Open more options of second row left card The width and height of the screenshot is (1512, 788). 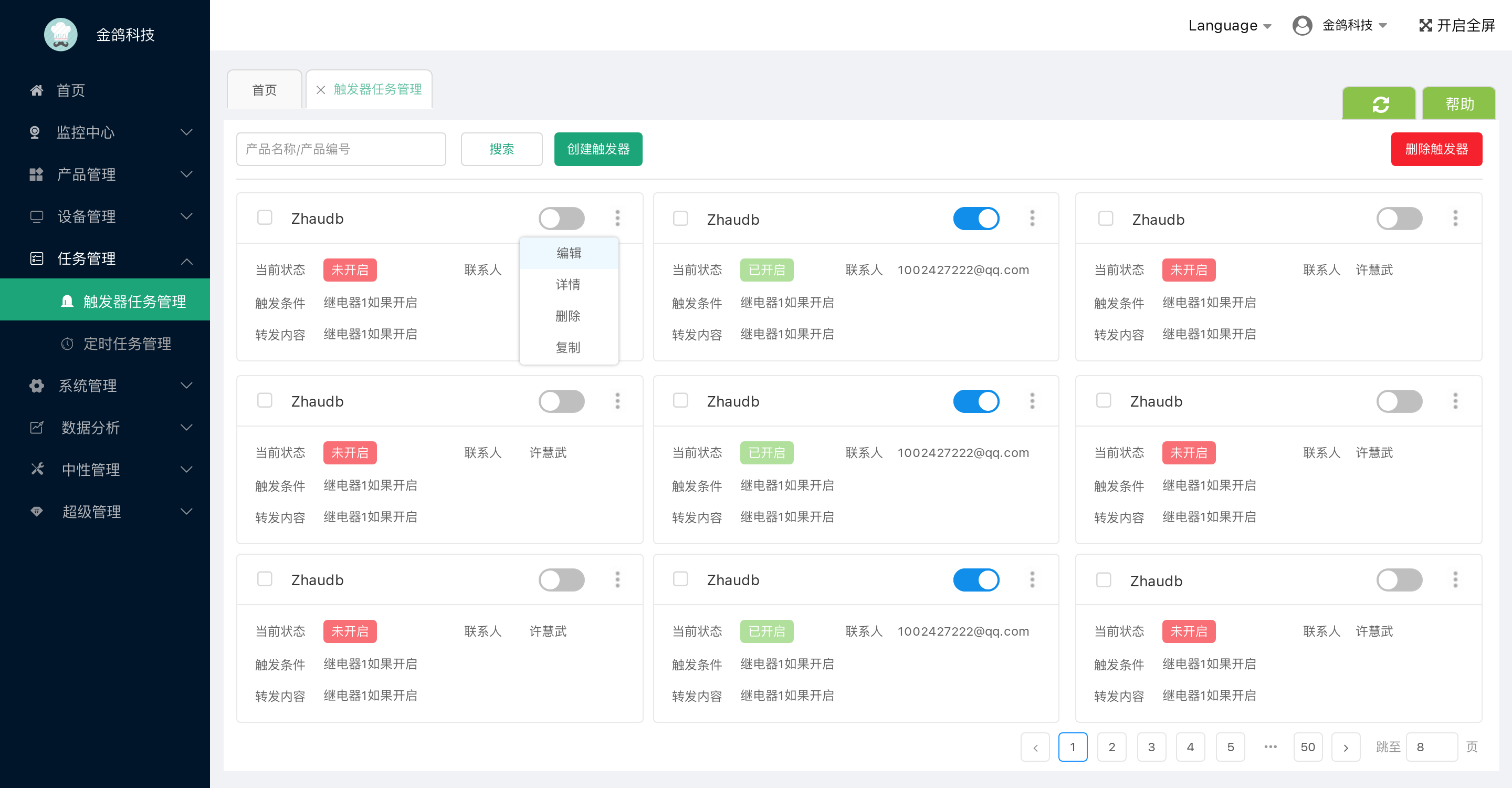(617, 401)
